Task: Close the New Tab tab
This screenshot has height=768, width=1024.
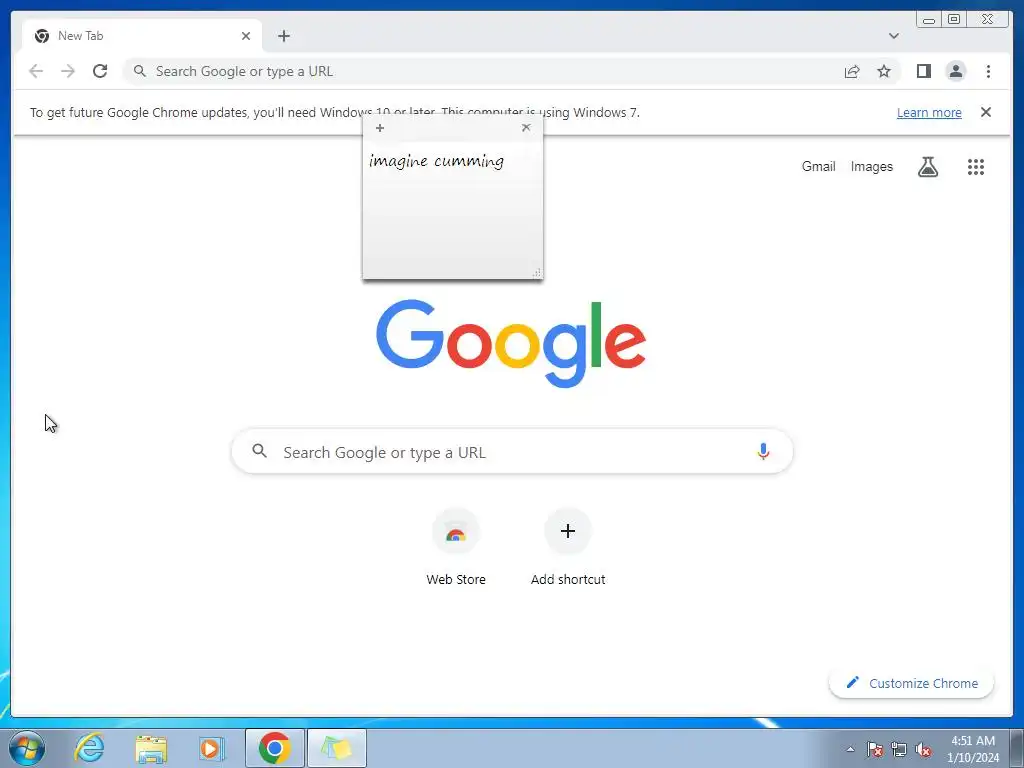Action: [x=246, y=36]
